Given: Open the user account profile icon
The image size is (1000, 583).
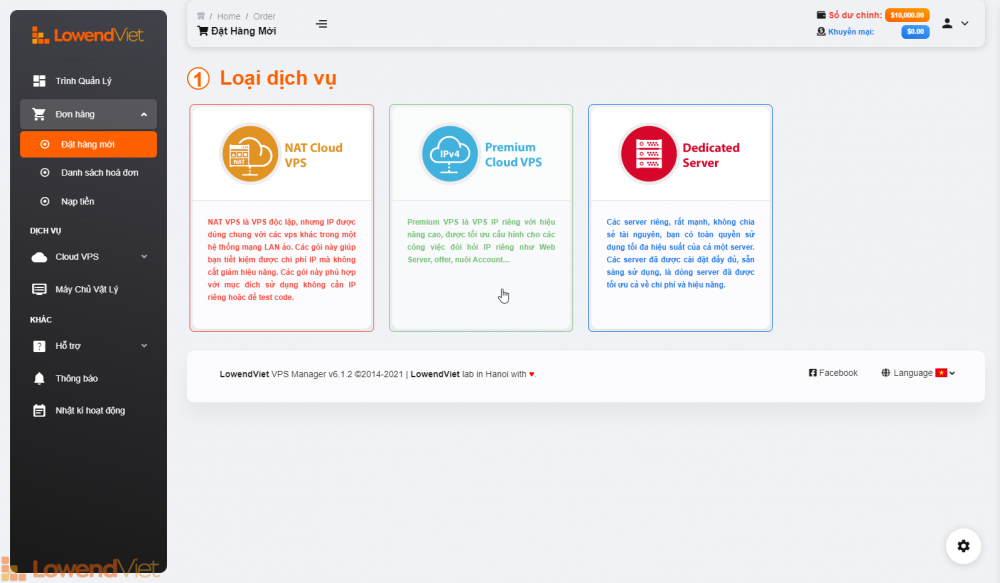Looking at the screenshot, I should [x=947, y=24].
